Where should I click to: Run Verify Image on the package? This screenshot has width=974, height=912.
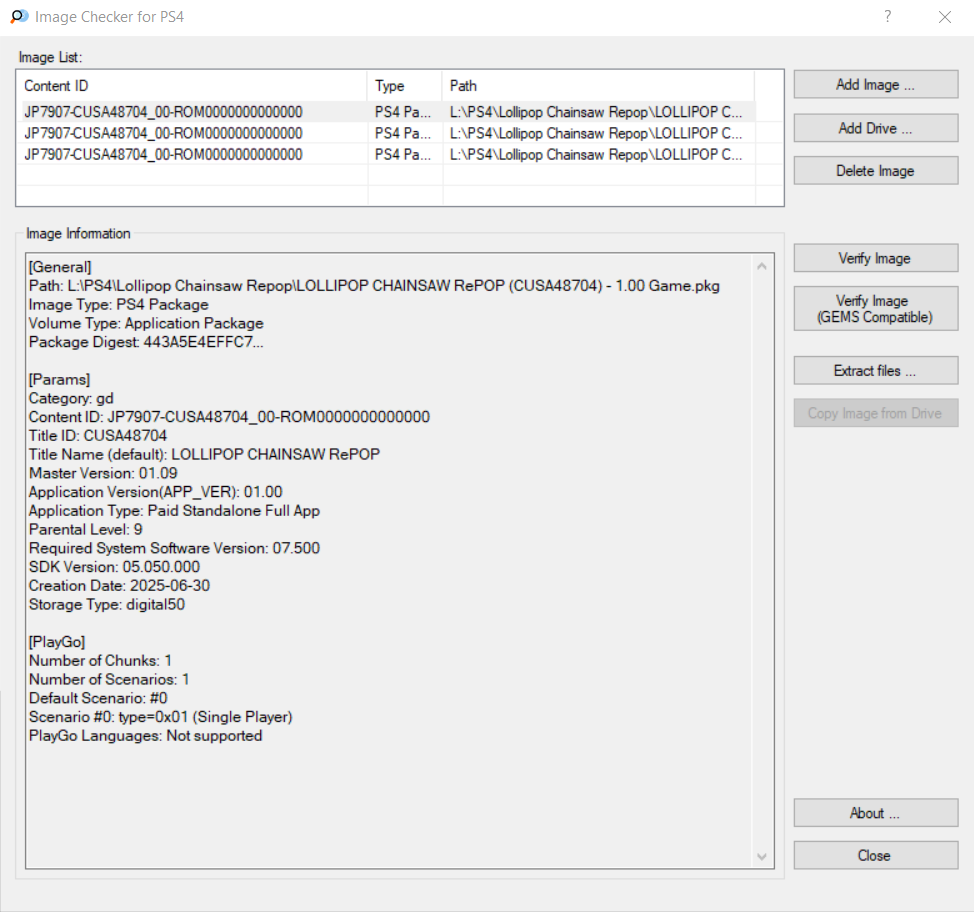[875, 258]
